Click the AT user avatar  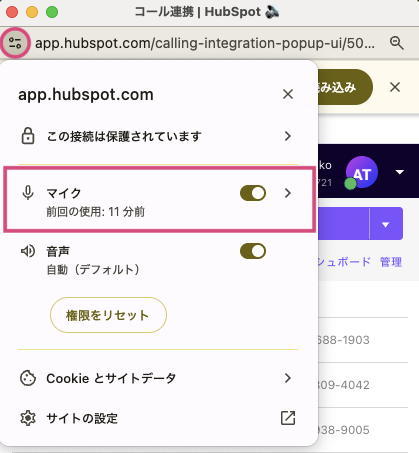[362, 172]
